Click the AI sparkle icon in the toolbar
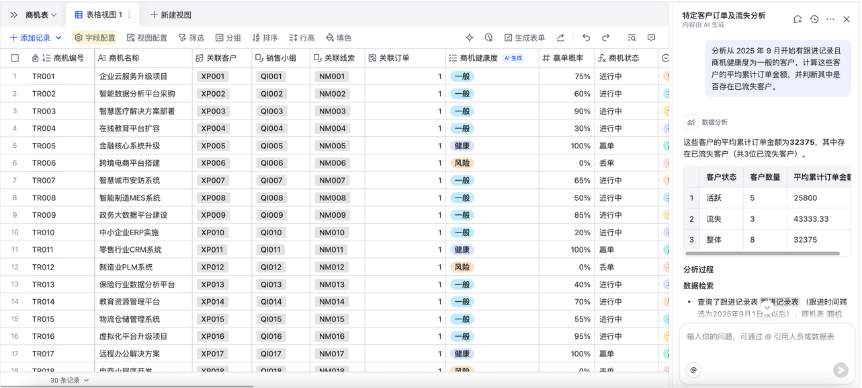This screenshot has width=862, height=388. click(x=469, y=38)
